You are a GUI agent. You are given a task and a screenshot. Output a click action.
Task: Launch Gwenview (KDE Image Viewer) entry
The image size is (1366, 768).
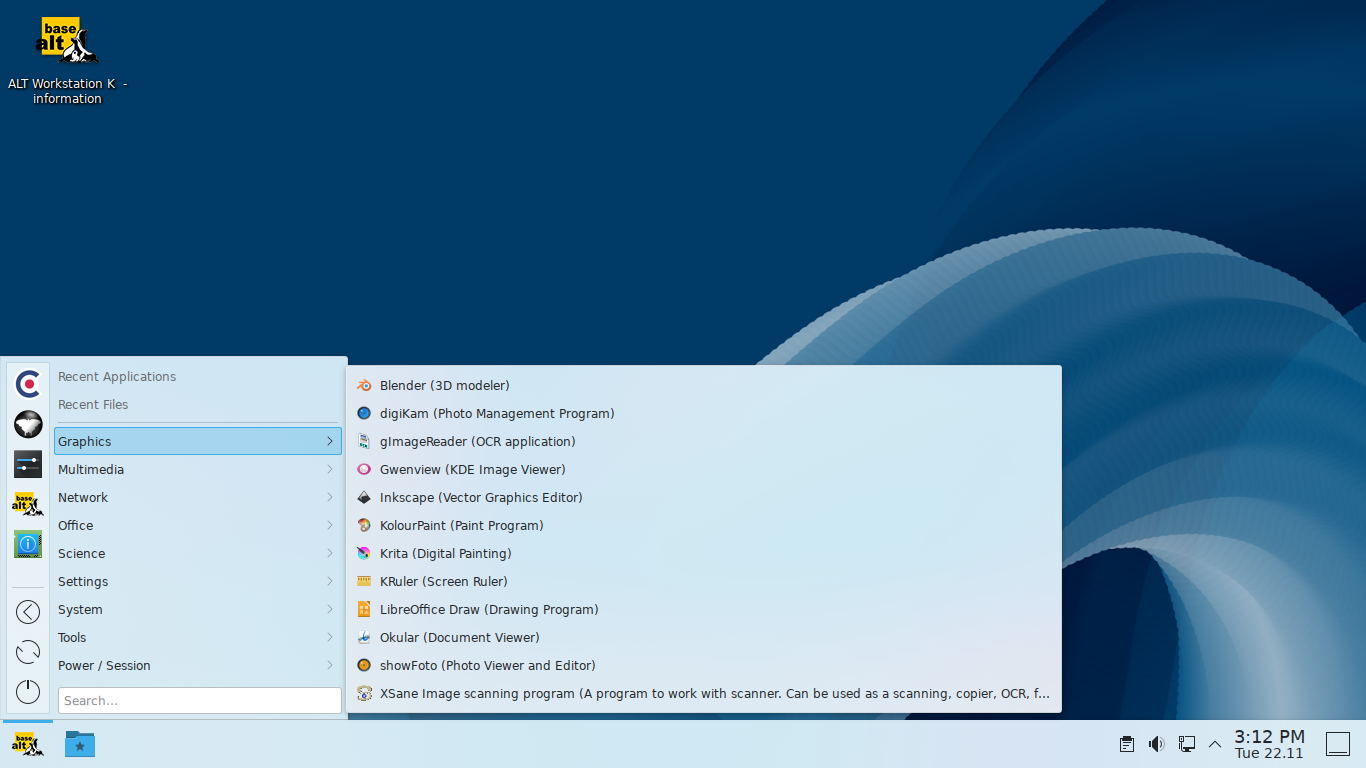[704, 469]
